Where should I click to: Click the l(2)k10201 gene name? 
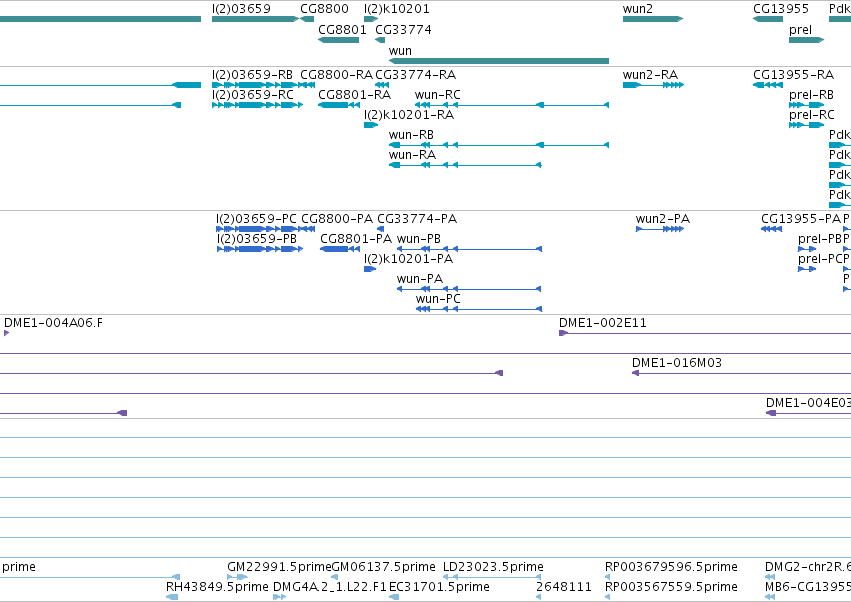(x=397, y=9)
